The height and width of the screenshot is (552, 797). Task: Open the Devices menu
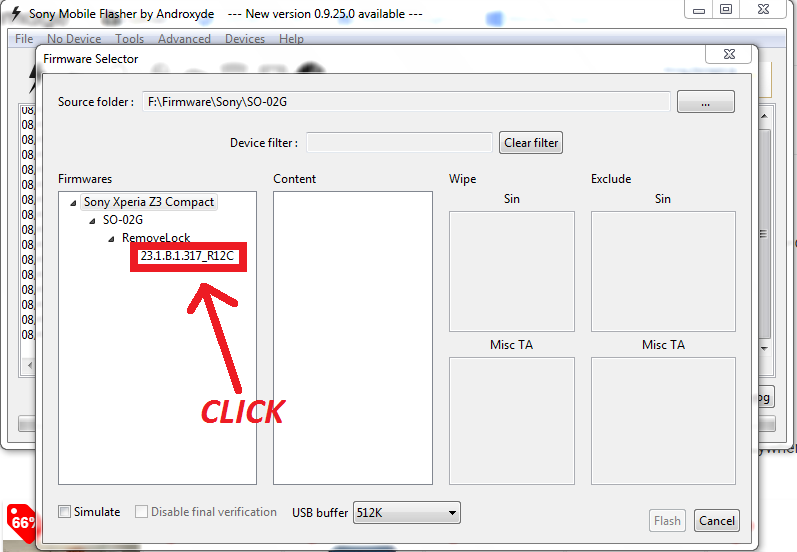coord(245,39)
